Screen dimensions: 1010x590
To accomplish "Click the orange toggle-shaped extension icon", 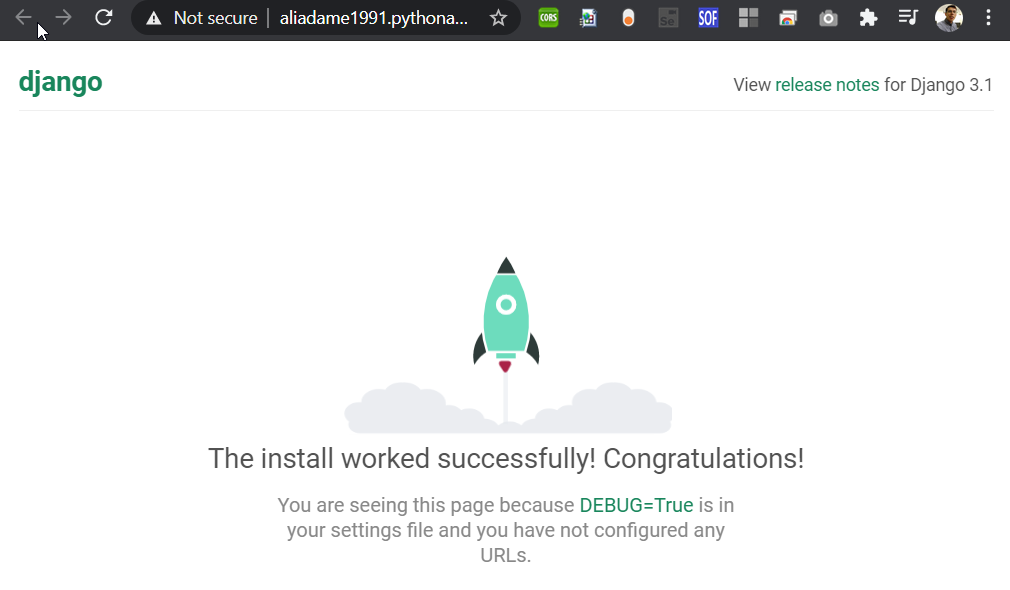I will click(x=628, y=18).
